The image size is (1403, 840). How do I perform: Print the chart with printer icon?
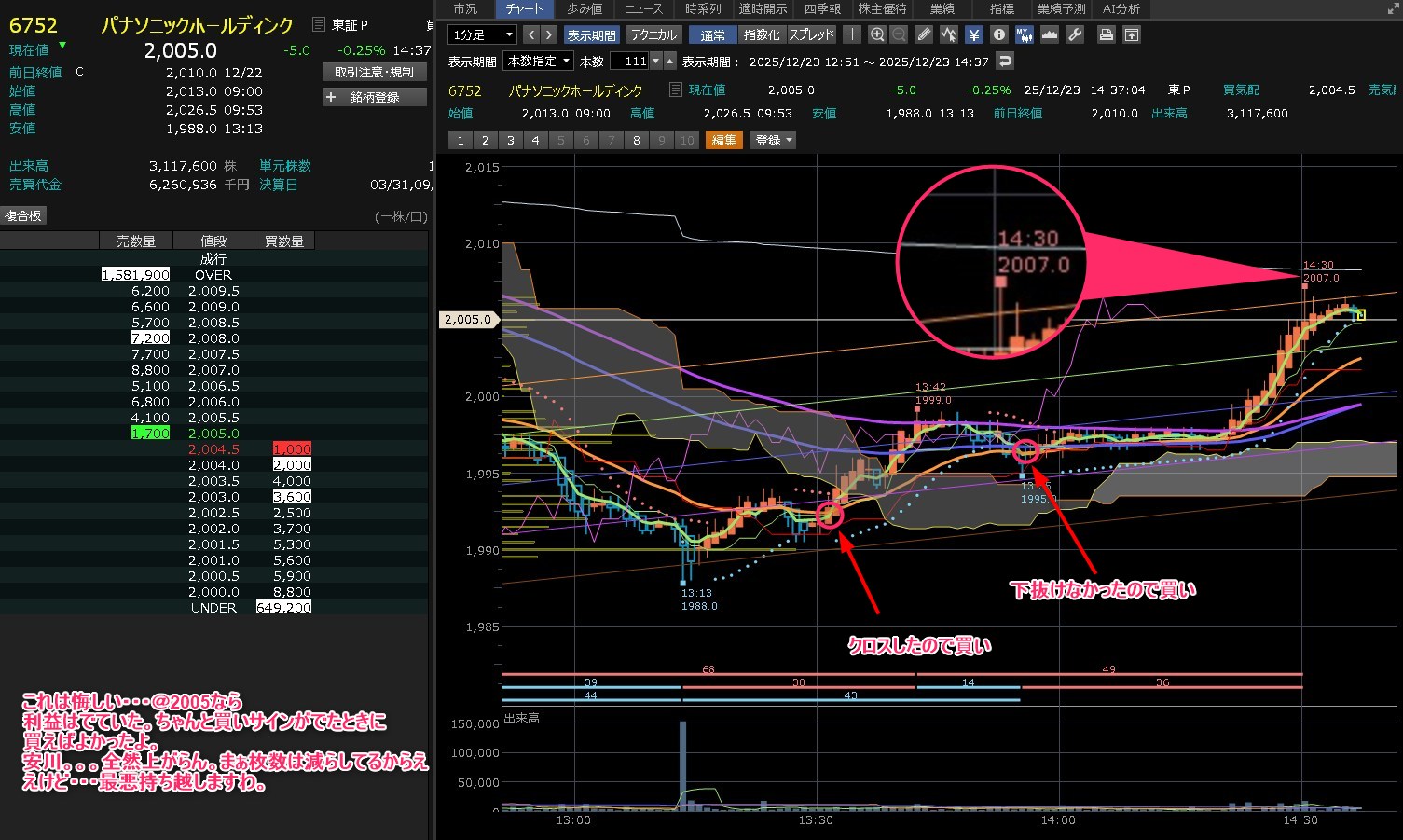[x=1106, y=34]
